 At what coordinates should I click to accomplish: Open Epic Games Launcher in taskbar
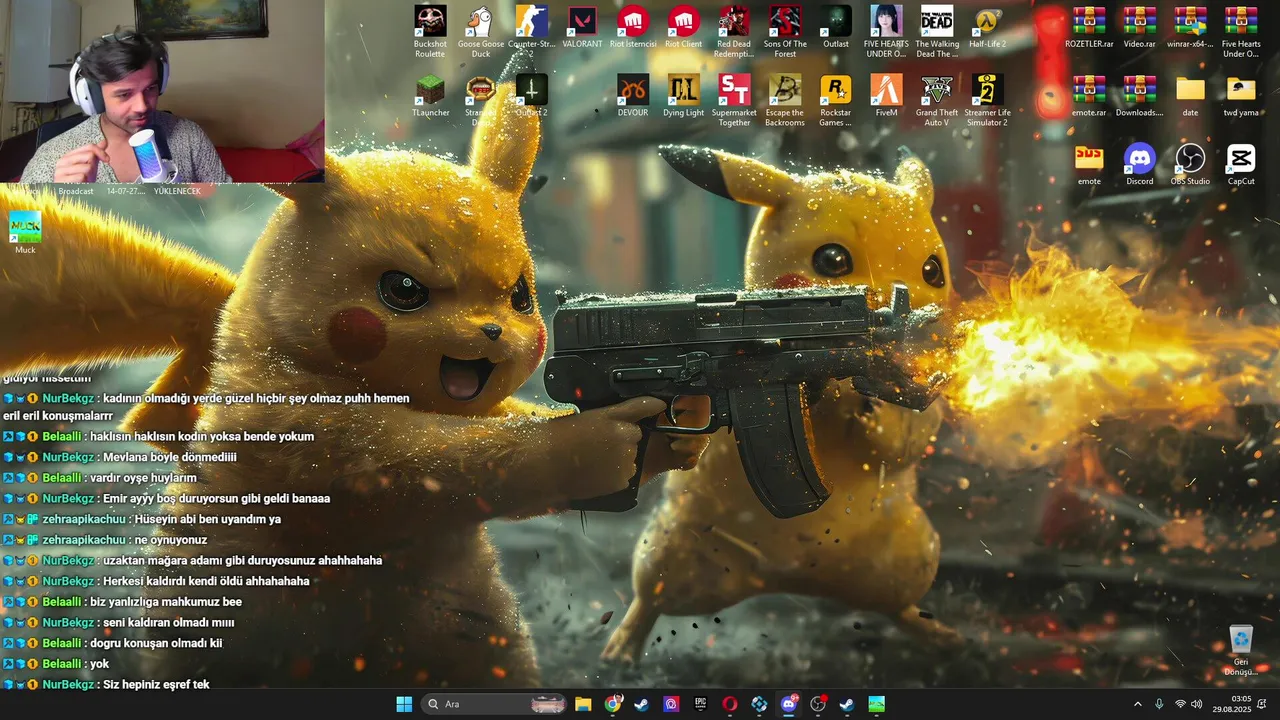(701, 704)
